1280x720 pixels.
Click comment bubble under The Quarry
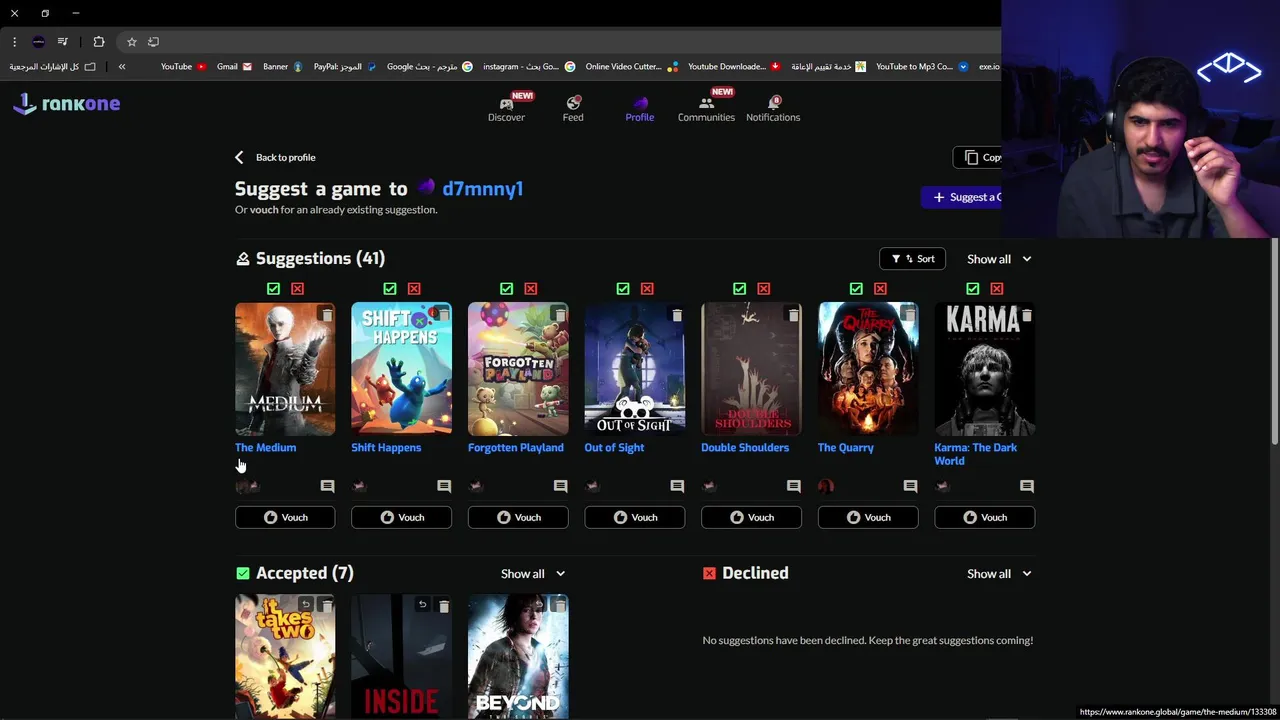coord(910,486)
